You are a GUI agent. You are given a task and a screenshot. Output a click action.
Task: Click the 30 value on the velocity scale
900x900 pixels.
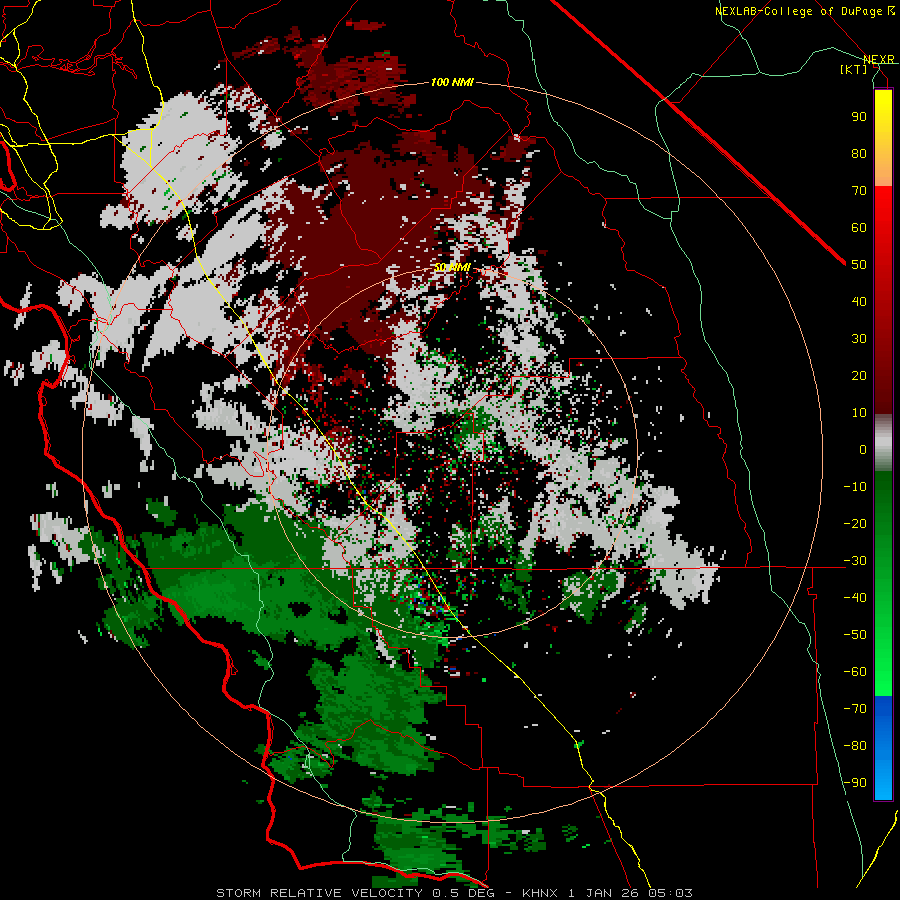[859, 339]
